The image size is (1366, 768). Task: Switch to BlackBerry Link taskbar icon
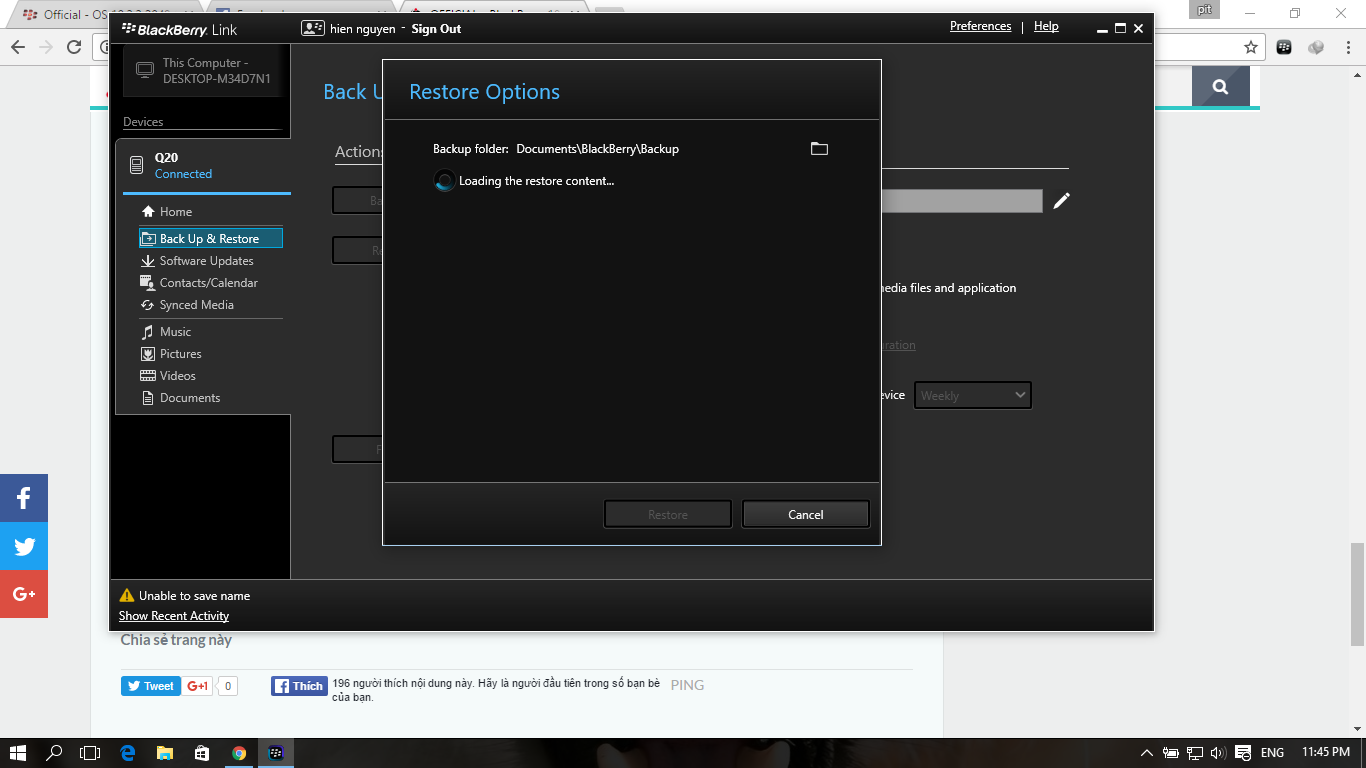tap(276, 753)
